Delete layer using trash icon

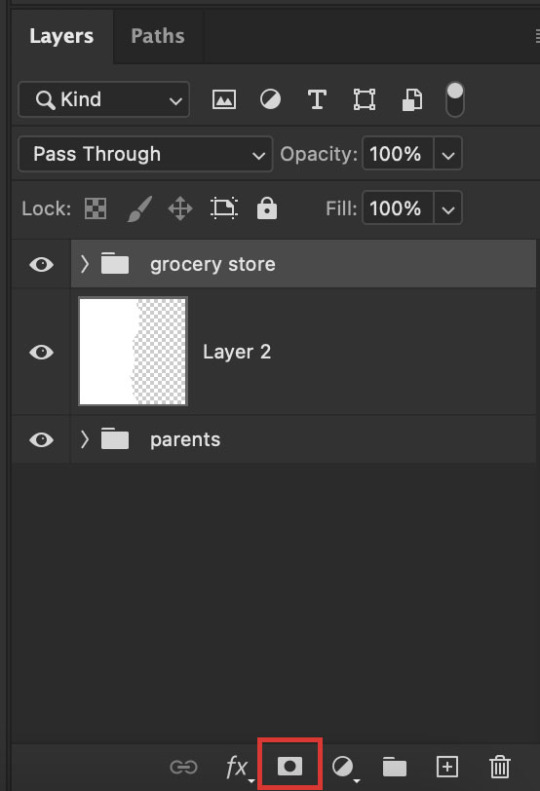click(500, 767)
